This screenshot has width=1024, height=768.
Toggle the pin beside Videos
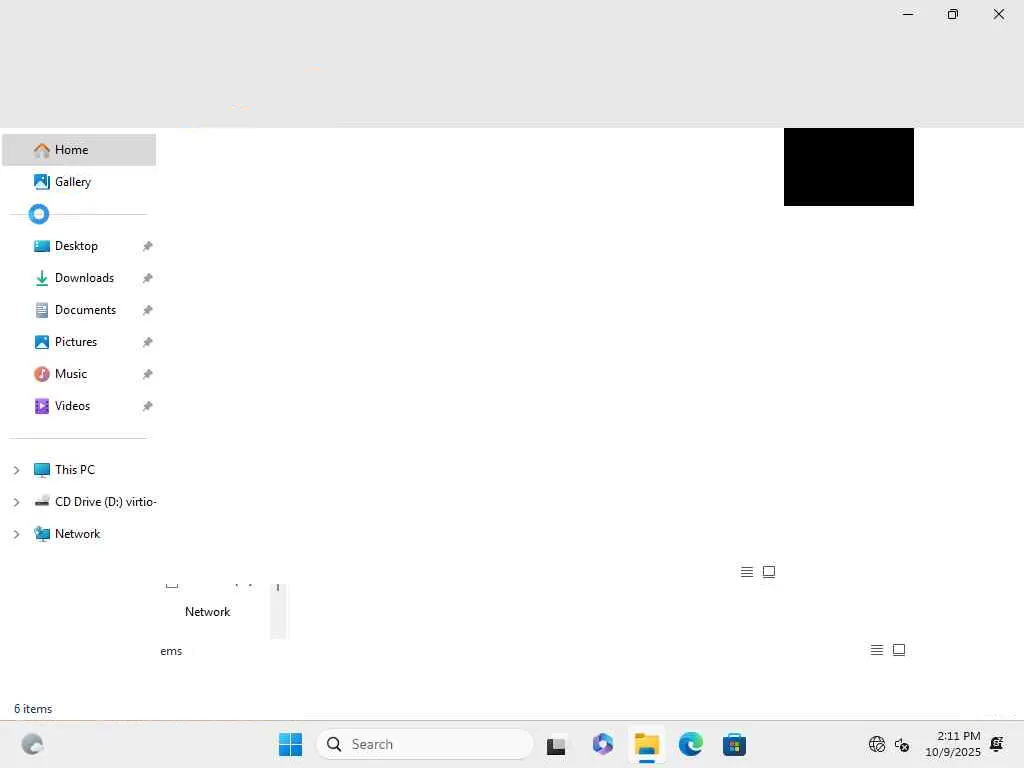[x=148, y=406]
